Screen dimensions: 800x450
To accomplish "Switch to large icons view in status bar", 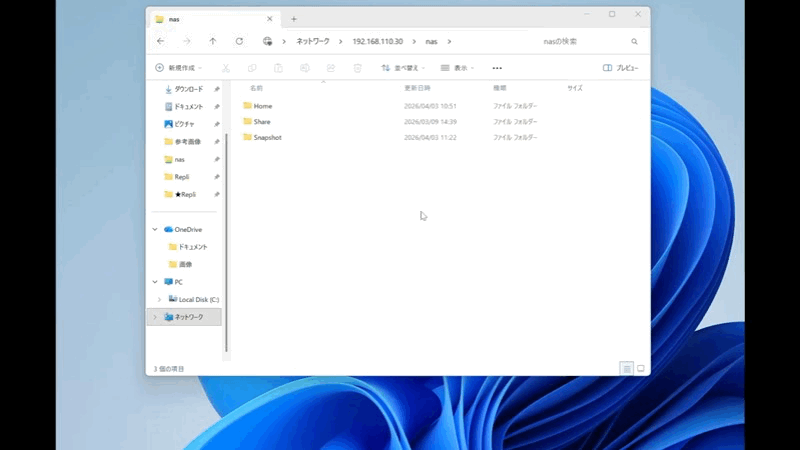I will click(641, 368).
